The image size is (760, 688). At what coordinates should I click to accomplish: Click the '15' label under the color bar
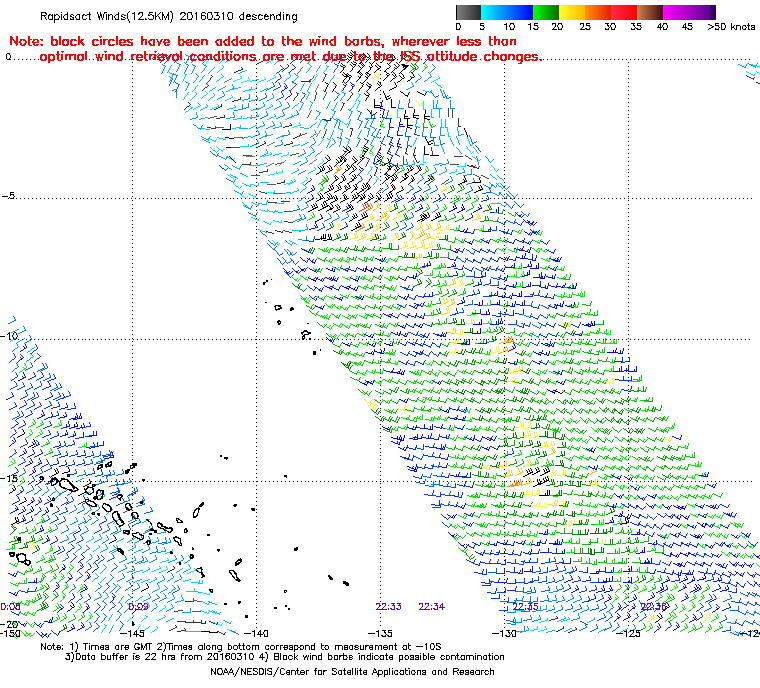[x=533, y=27]
